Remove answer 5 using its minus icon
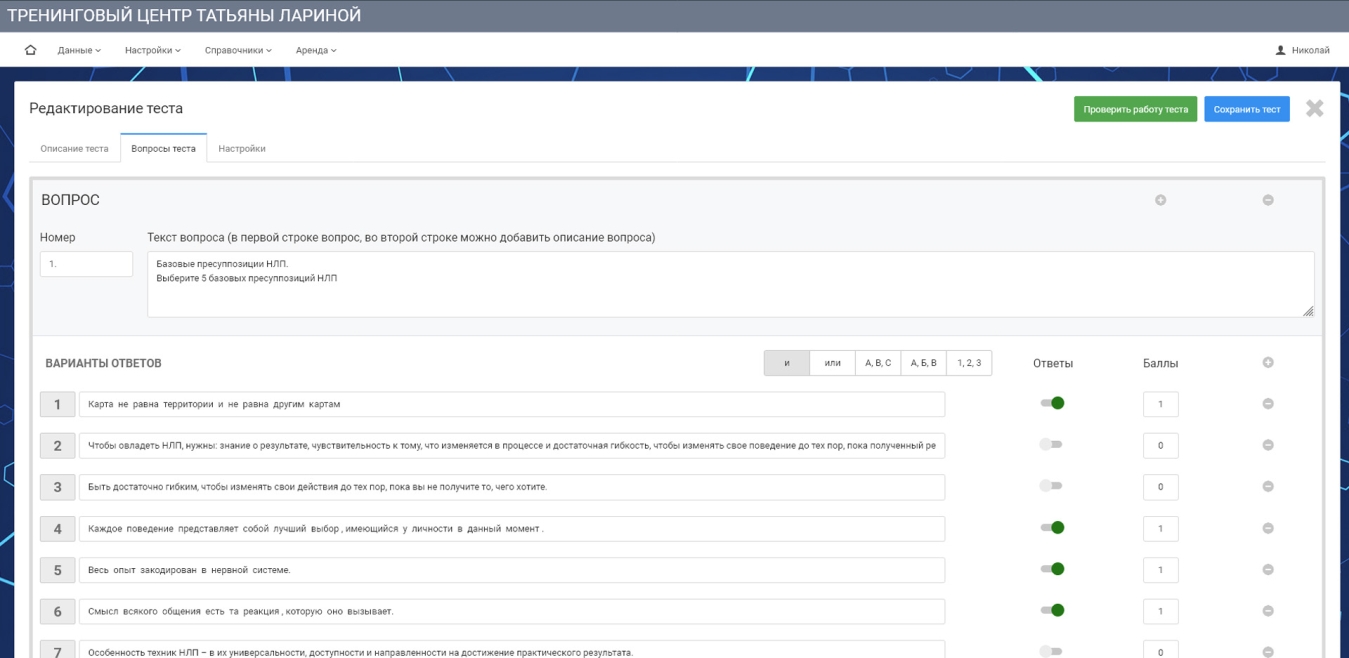The image size is (1349, 658). [1267, 570]
